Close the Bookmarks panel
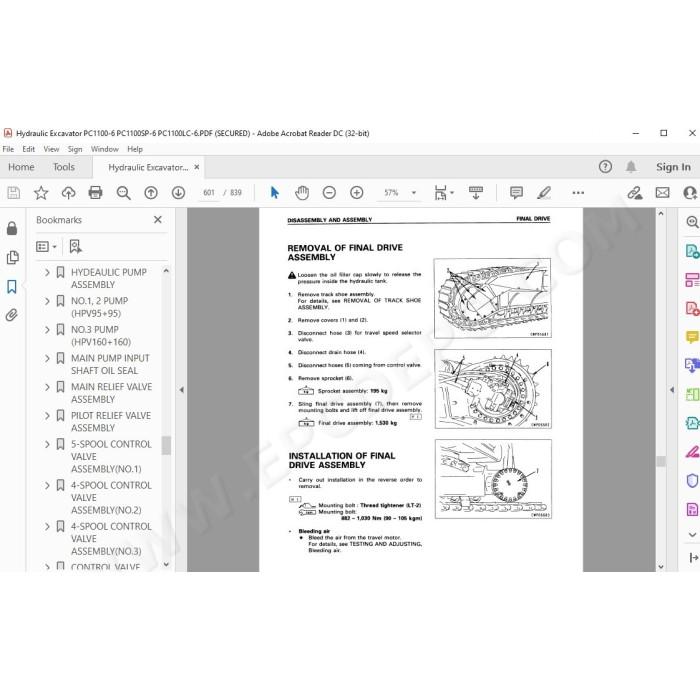Screen dimensions: 700x700 (x=158, y=220)
